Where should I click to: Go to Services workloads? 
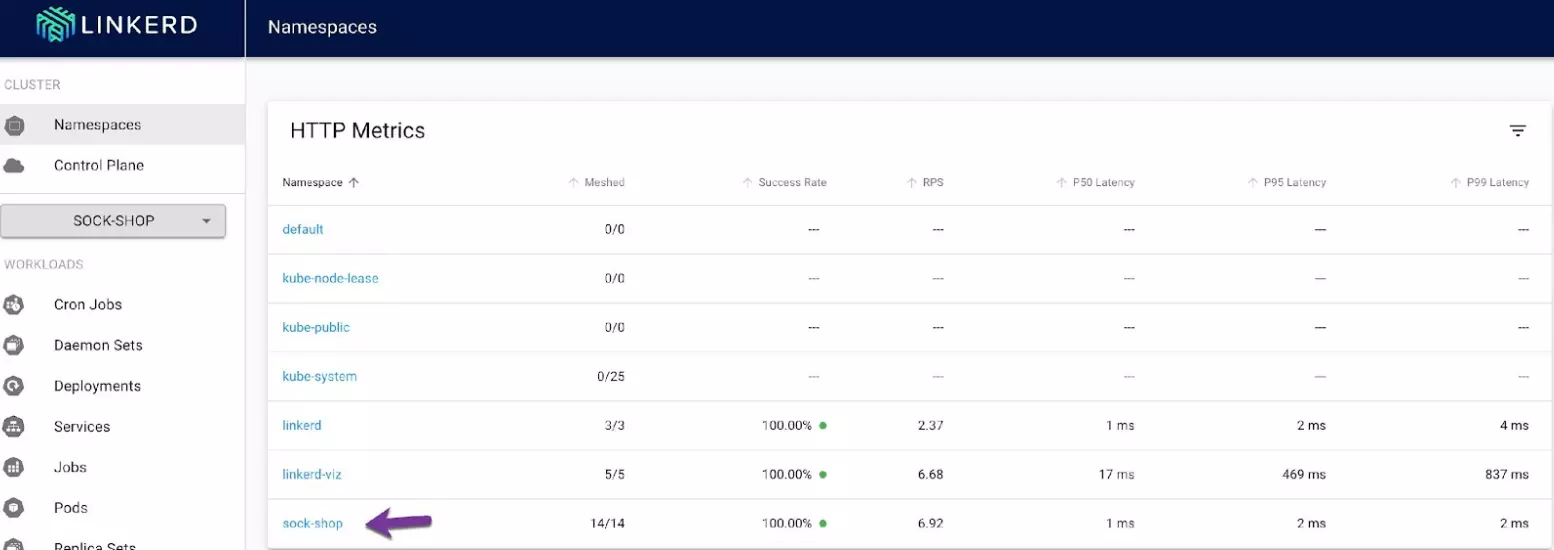[x=122, y=426]
